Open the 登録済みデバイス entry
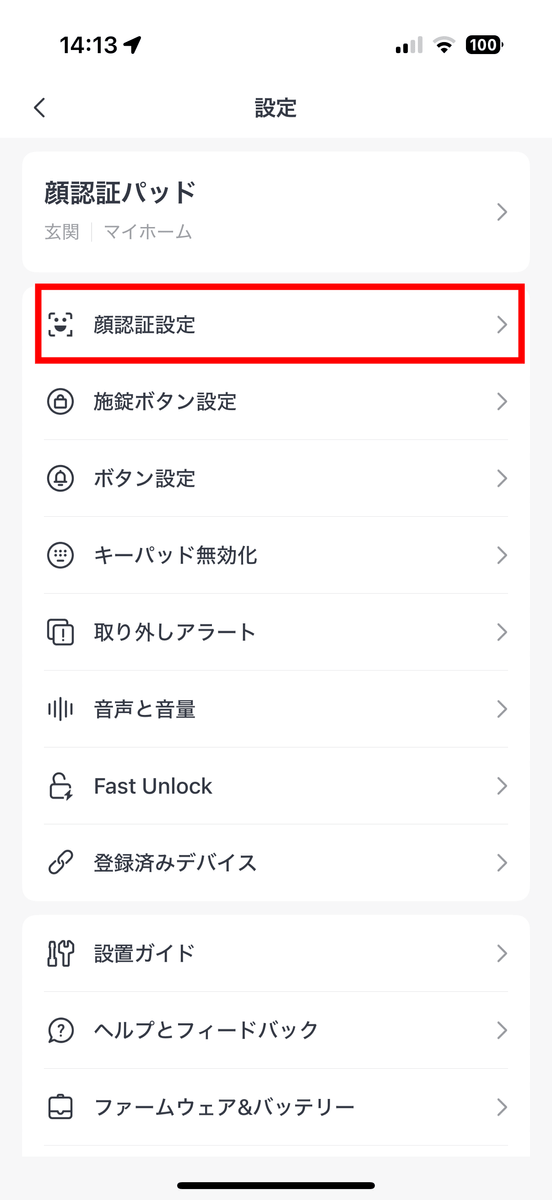 (276, 862)
